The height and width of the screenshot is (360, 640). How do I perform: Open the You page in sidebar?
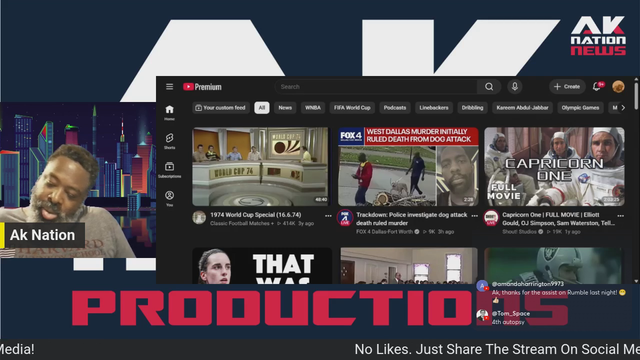[169, 198]
